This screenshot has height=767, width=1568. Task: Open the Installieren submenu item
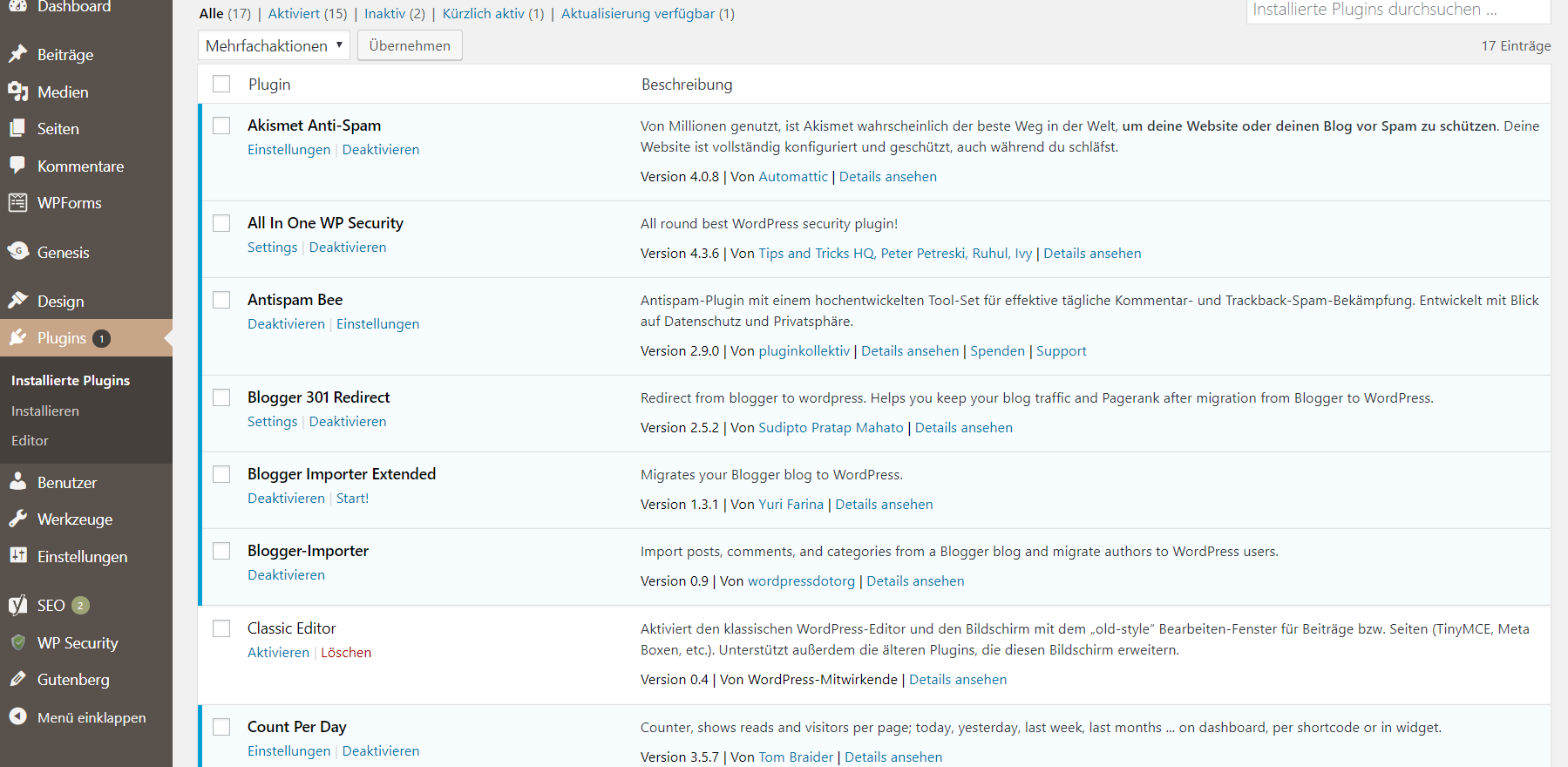(x=45, y=411)
